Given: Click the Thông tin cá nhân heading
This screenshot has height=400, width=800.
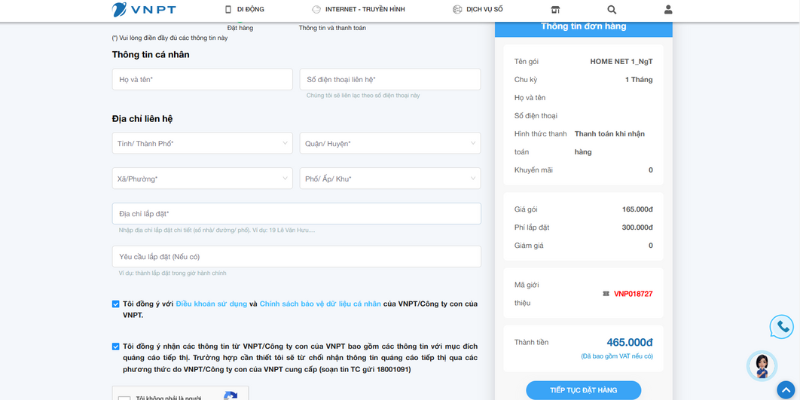Looking at the screenshot, I should click(x=151, y=55).
